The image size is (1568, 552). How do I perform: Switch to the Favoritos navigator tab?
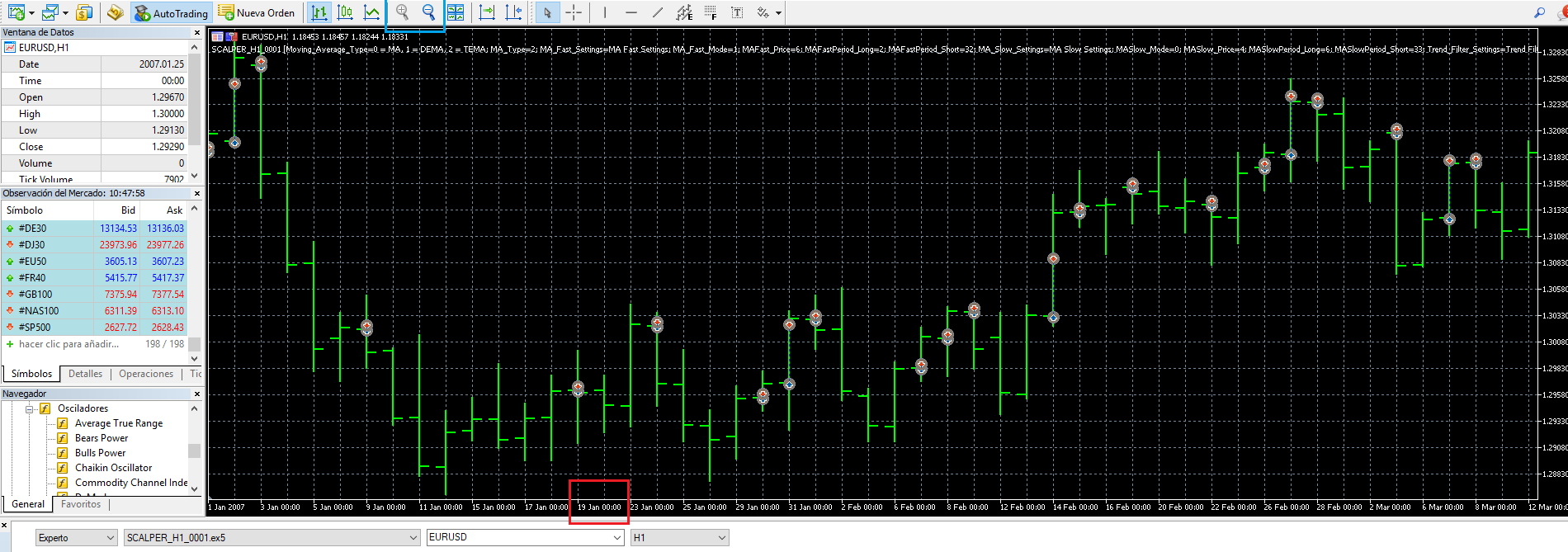tap(81, 504)
